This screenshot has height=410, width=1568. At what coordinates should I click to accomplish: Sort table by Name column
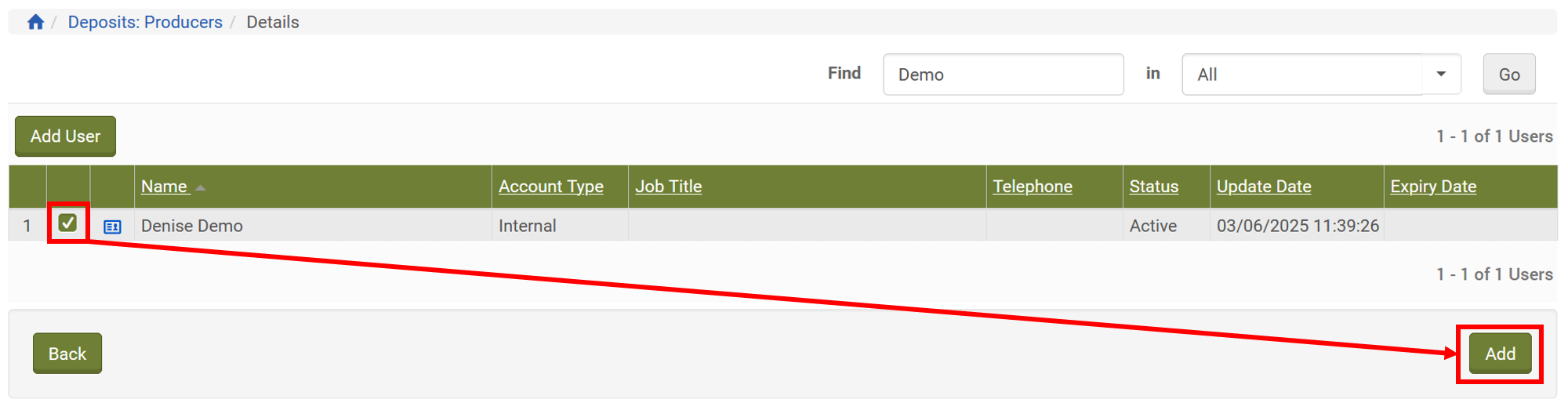(164, 187)
